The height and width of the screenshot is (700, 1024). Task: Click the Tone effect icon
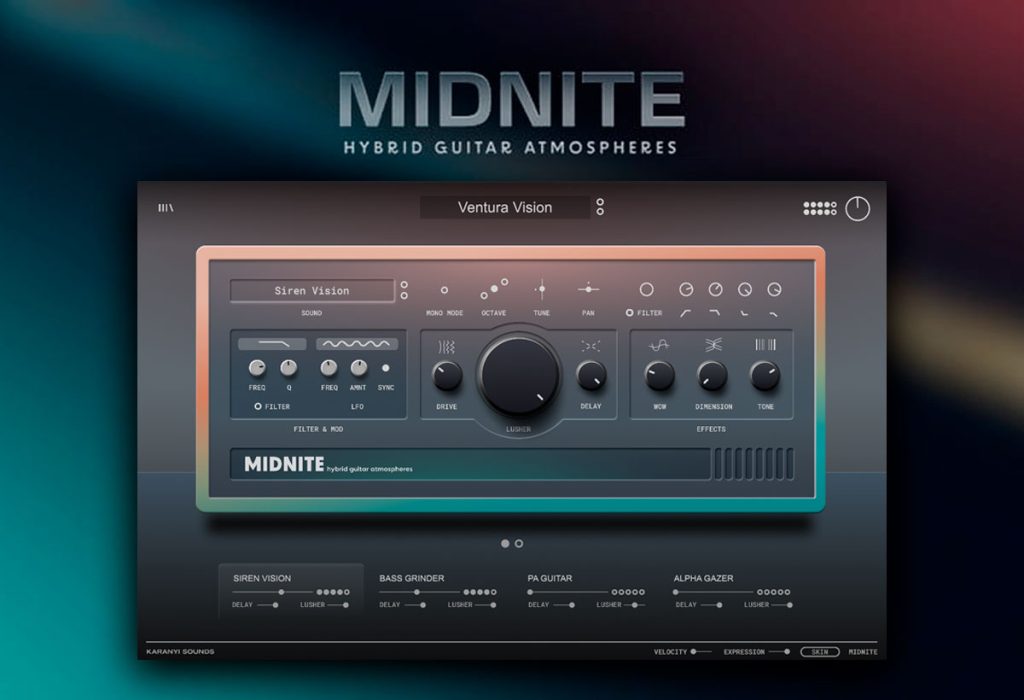(765, 344)
